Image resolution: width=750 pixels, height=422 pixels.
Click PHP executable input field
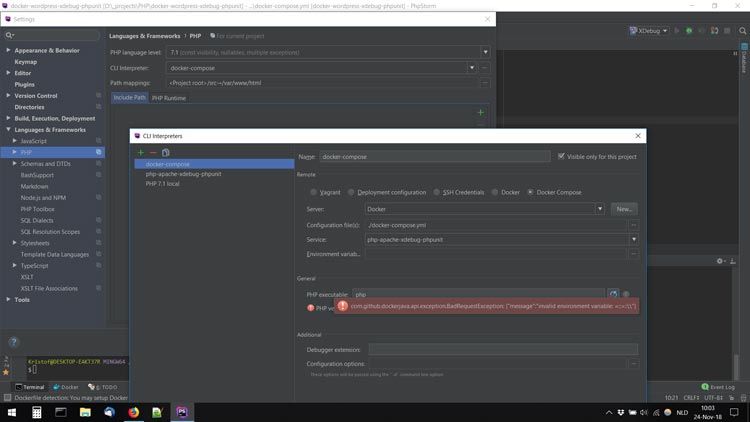pyautogui.click(x=478, y=294)
